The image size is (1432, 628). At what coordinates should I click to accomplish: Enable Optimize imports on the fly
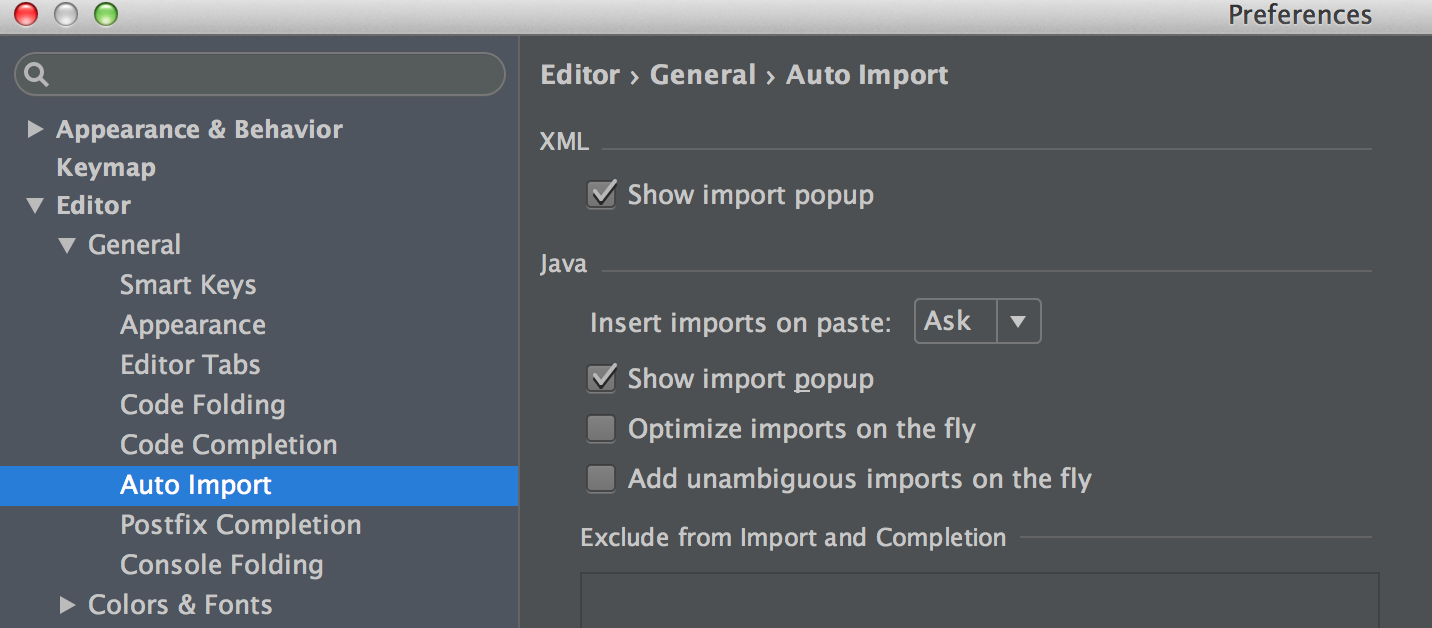[x=601, y=429]
